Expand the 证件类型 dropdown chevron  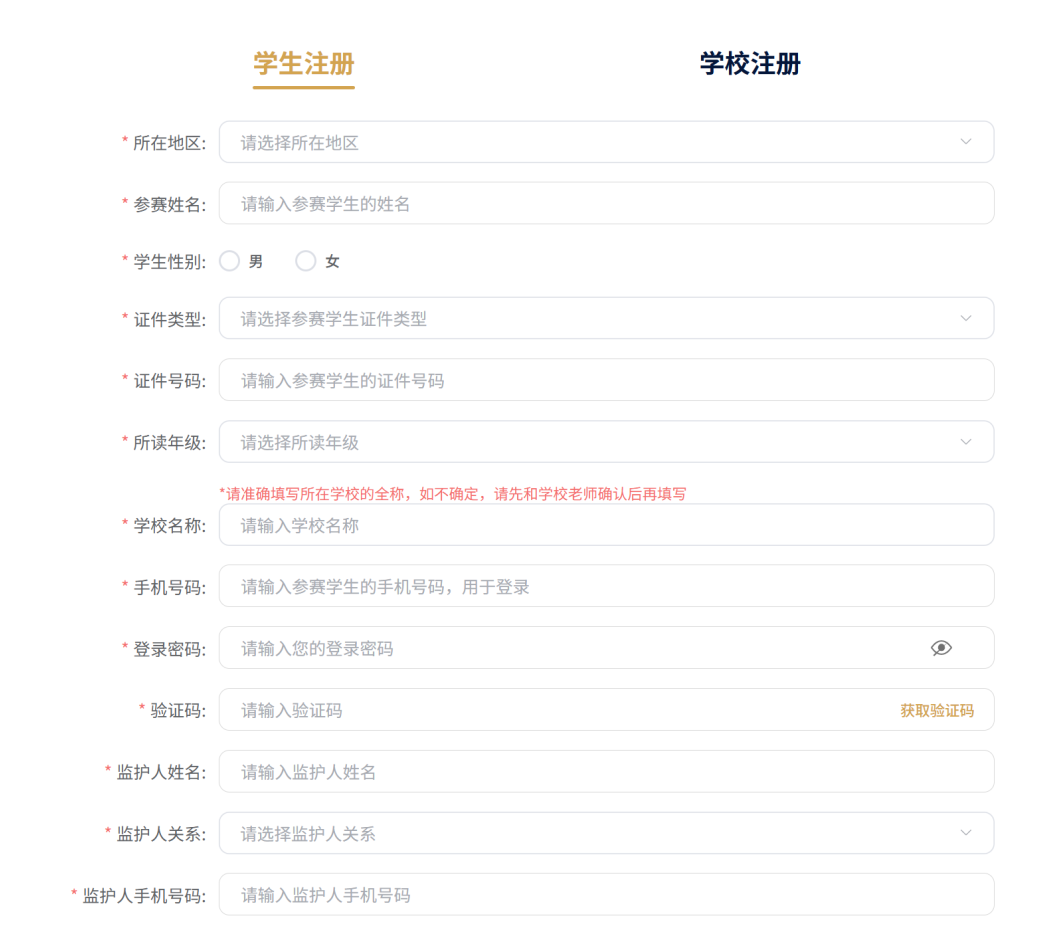[965, 318]
